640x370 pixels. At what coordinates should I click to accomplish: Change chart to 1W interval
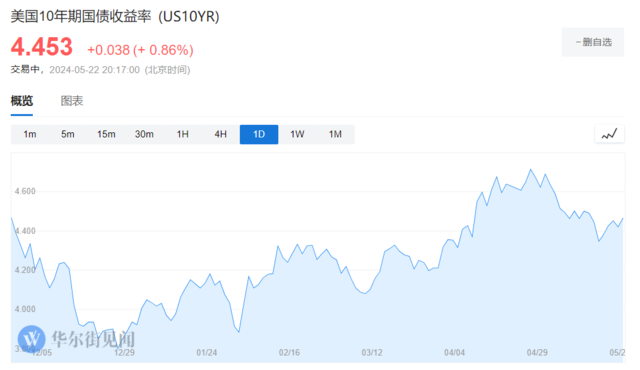click(x=297, y=134)
